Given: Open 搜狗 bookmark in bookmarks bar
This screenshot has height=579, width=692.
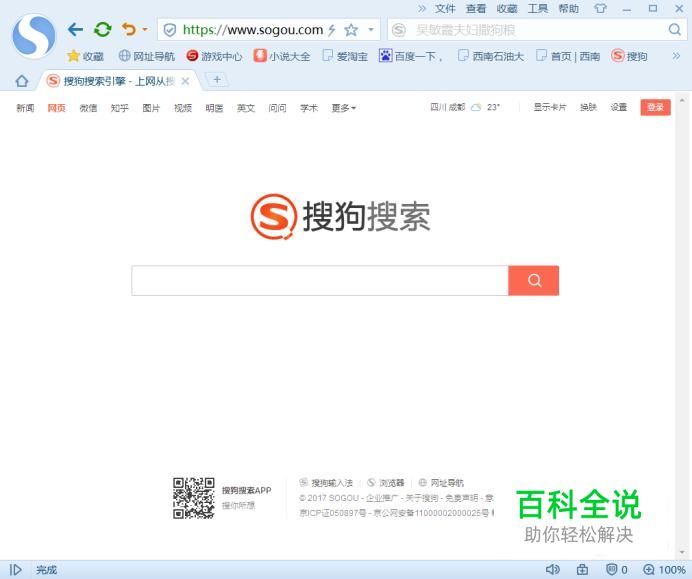Looking at the screenshot, I should pos(629,56).
